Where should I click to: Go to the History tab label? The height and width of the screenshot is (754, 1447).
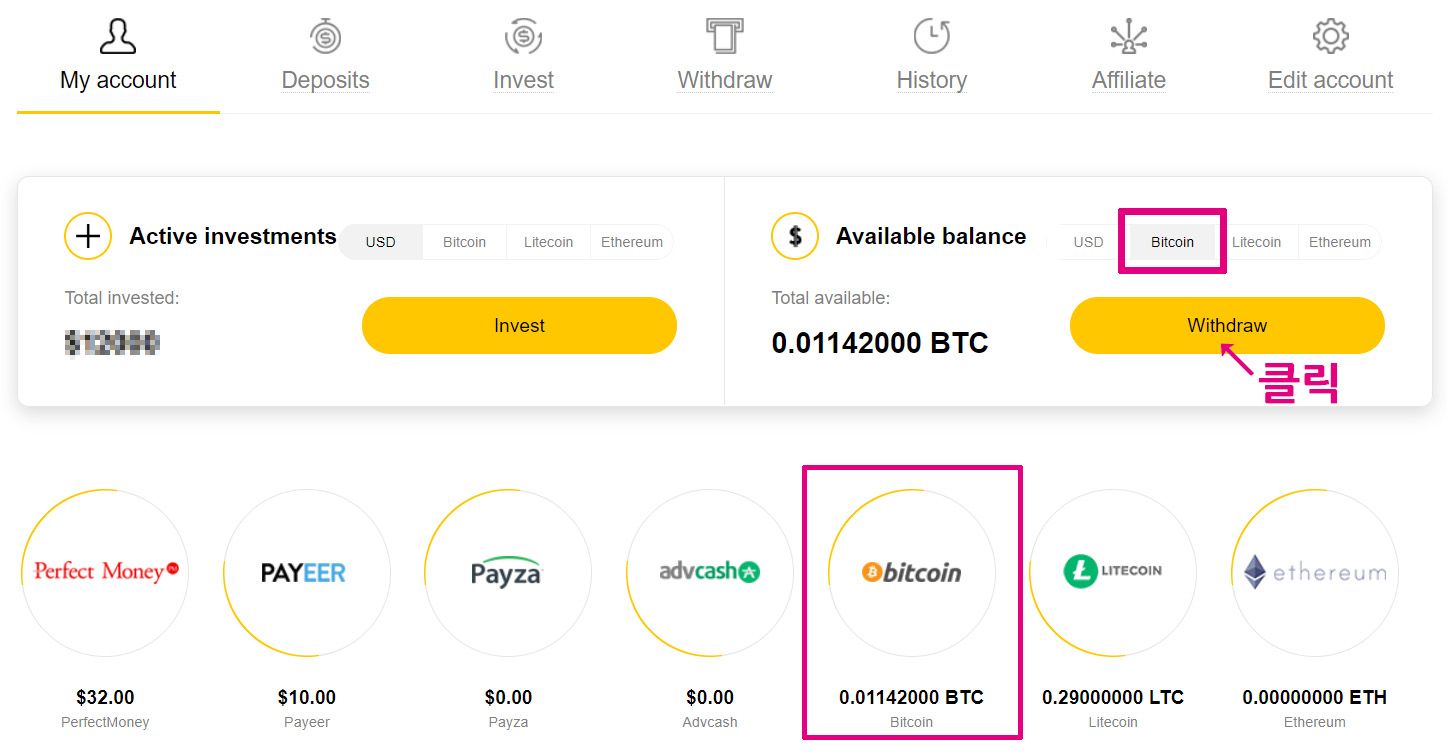click(931, 80)
